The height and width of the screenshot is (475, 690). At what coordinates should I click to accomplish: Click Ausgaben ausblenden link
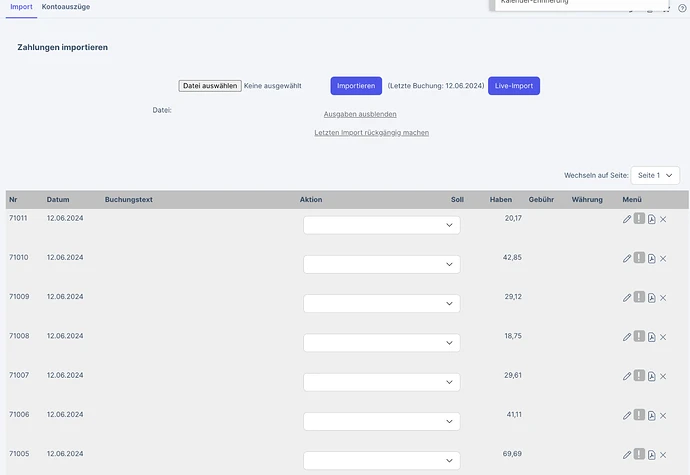[x=360, y=114]
